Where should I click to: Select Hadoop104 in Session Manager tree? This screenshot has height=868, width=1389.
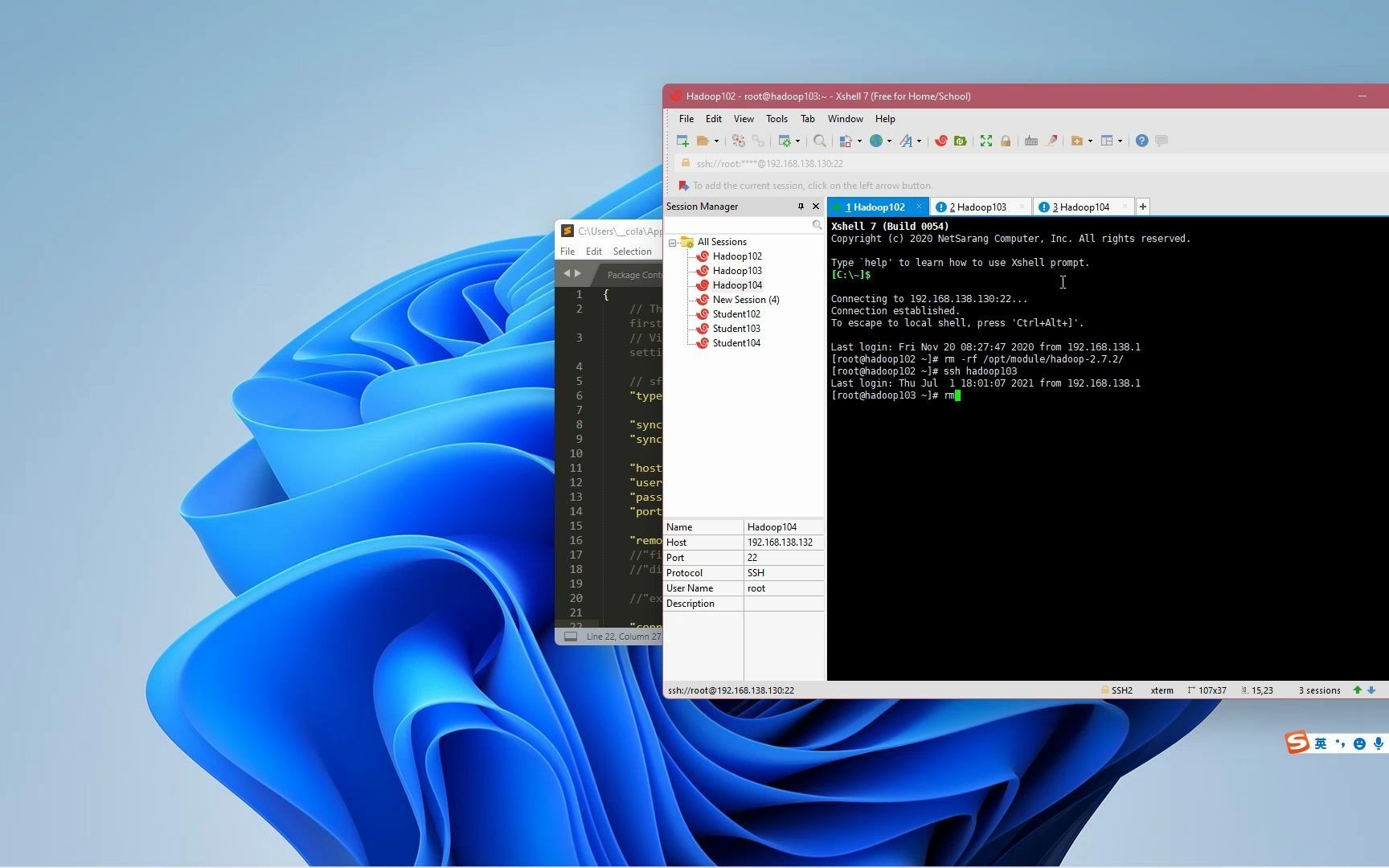click(737, 285)
